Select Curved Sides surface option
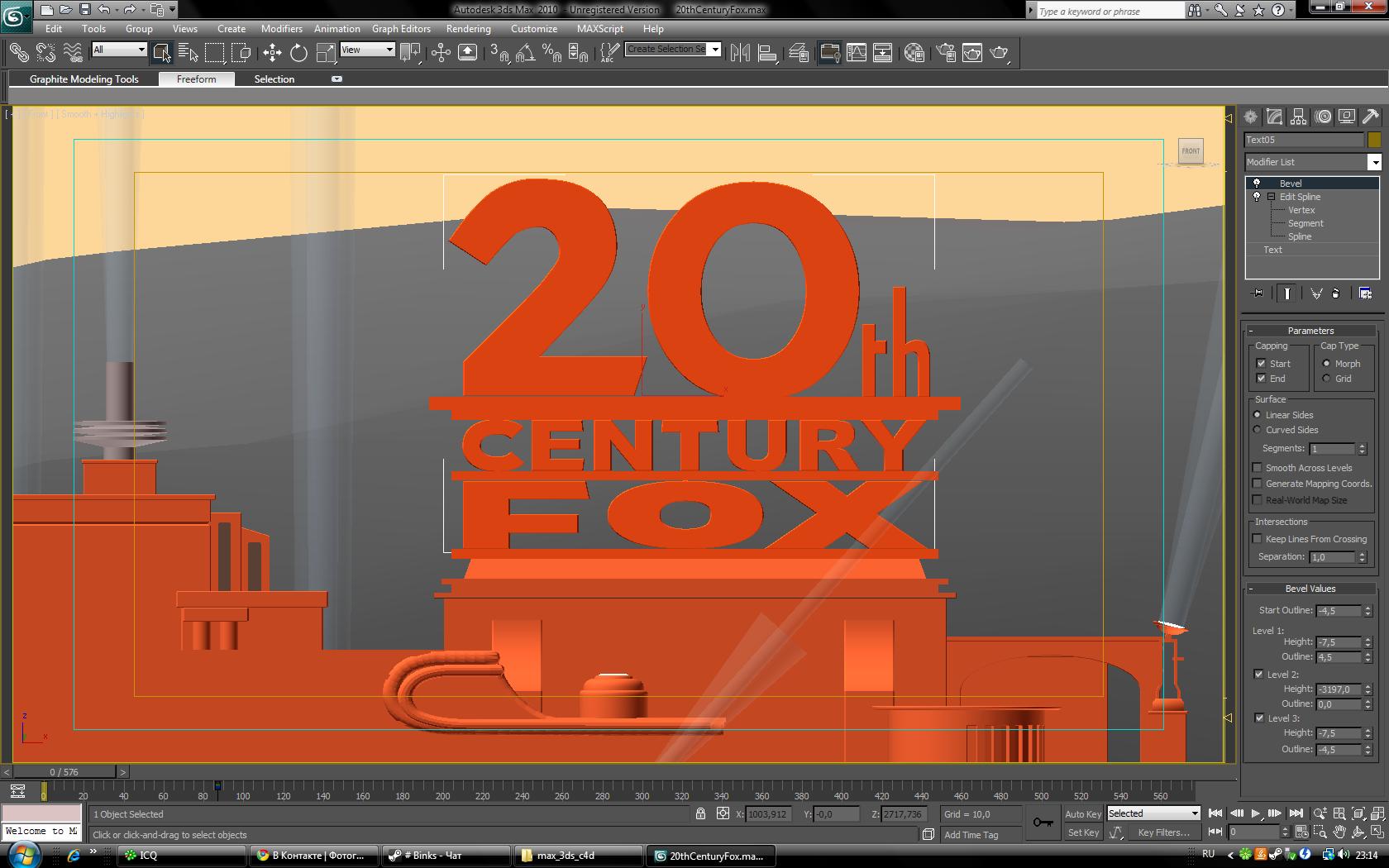1389x868 pixels. (1258, 430)
